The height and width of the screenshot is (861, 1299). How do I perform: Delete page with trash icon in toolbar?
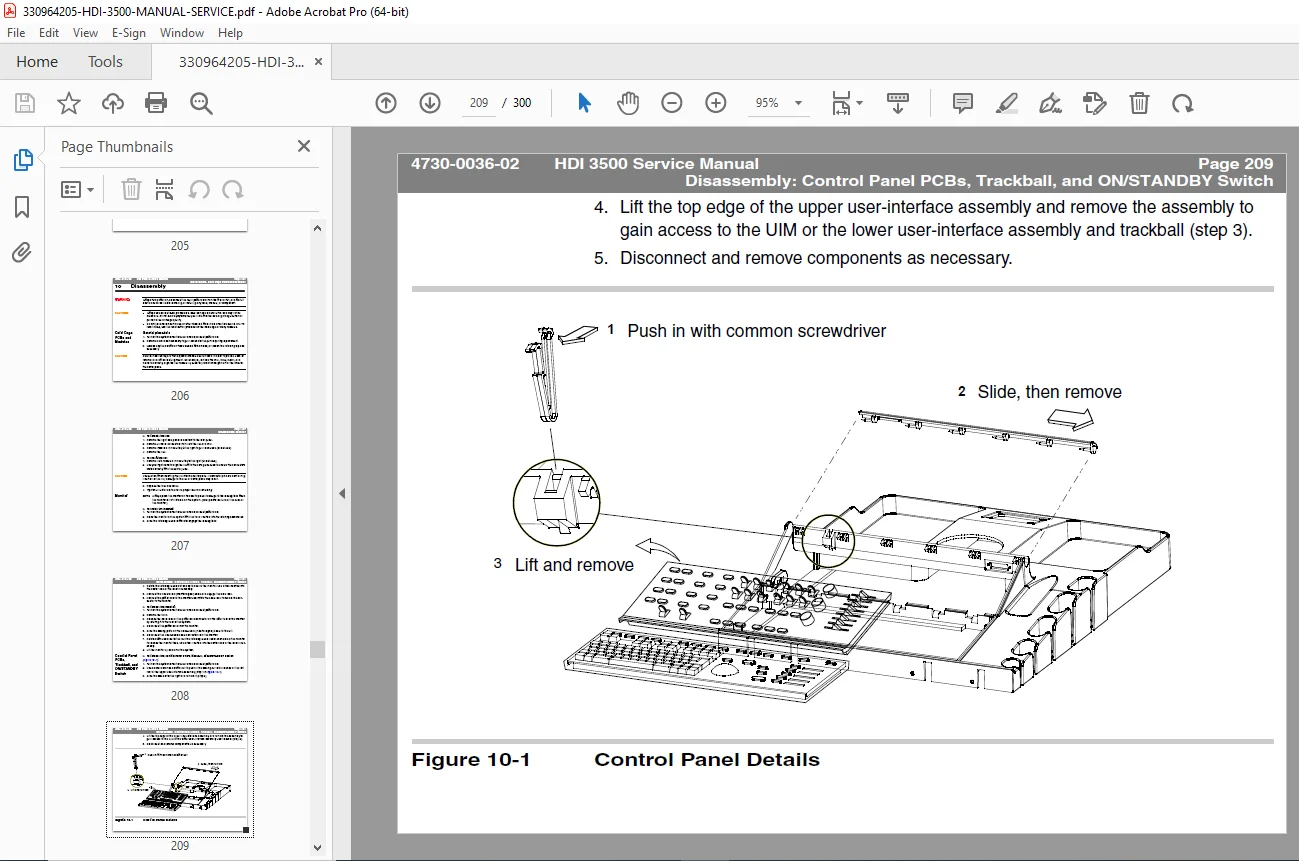[1139, 103]
